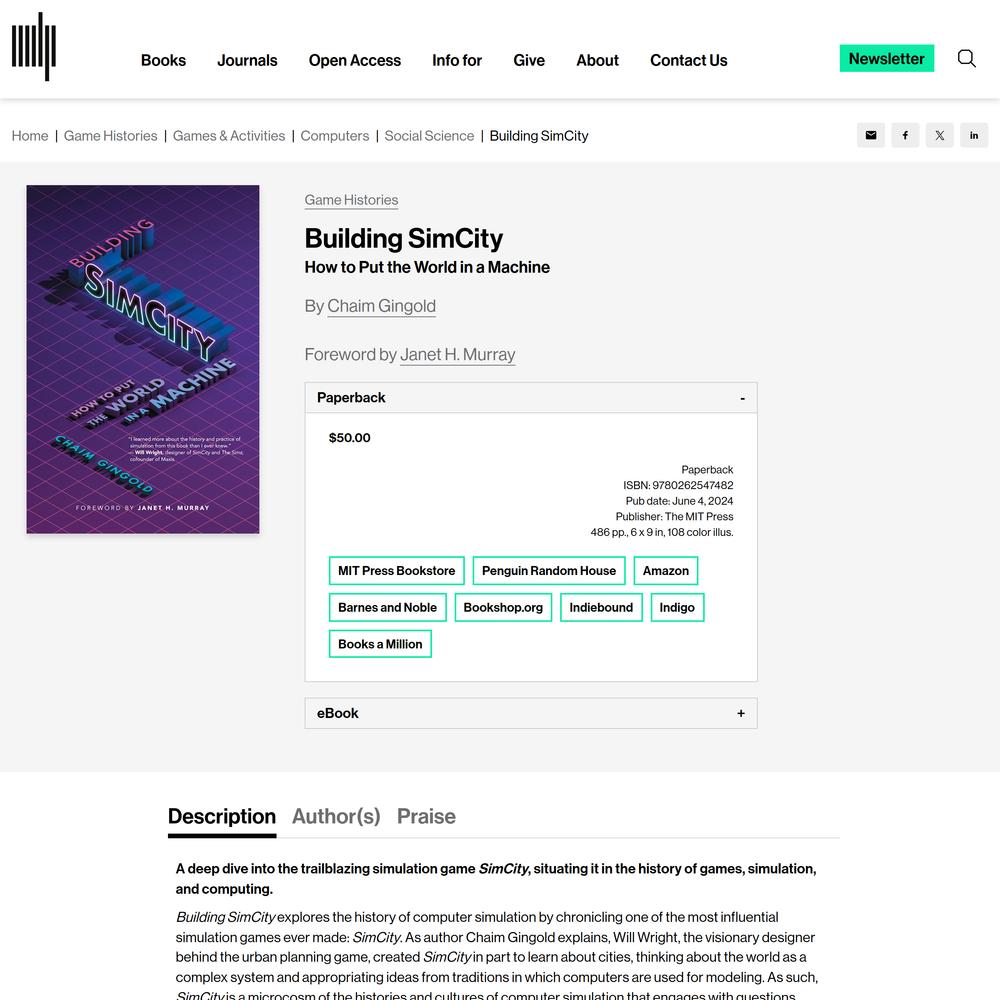Share on Facebook icon
This screenshot has width=1000, height=1000.
tap(905, 135)
